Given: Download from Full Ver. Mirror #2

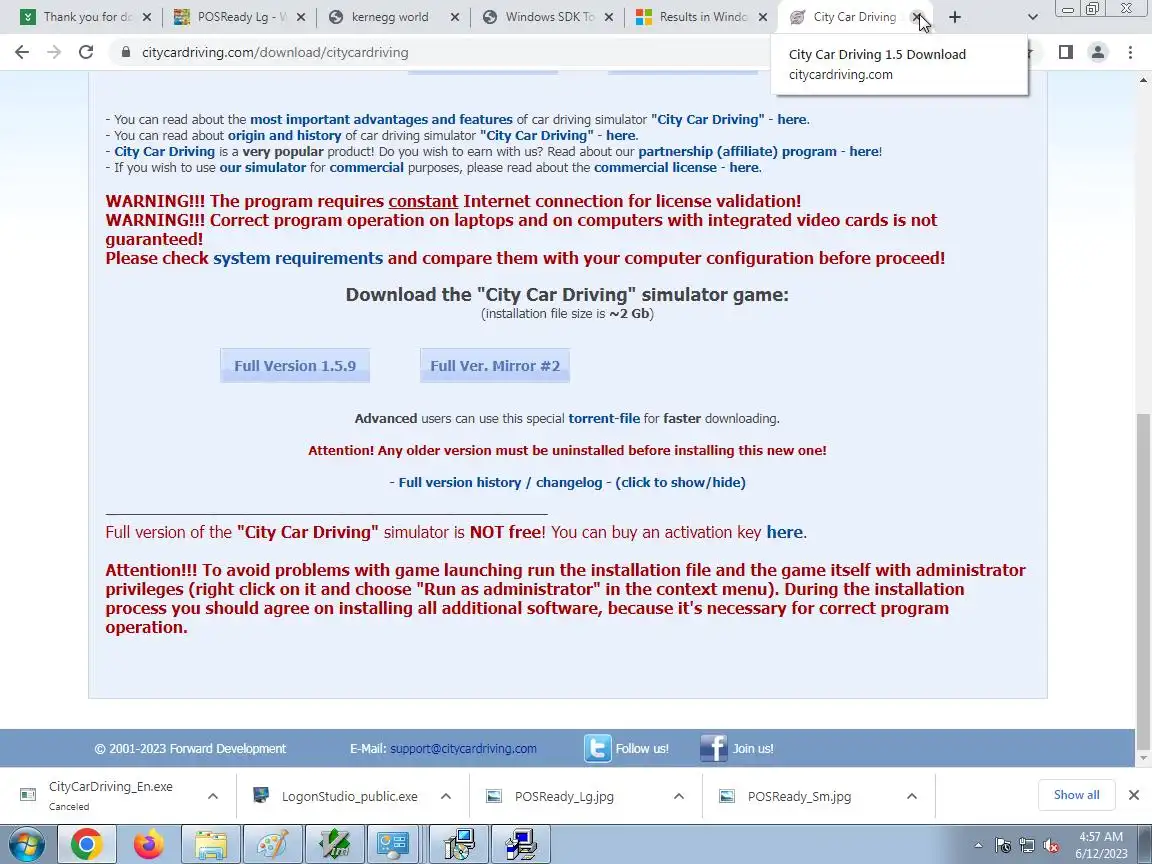Looking at the screenshot, I should point(494,366).
